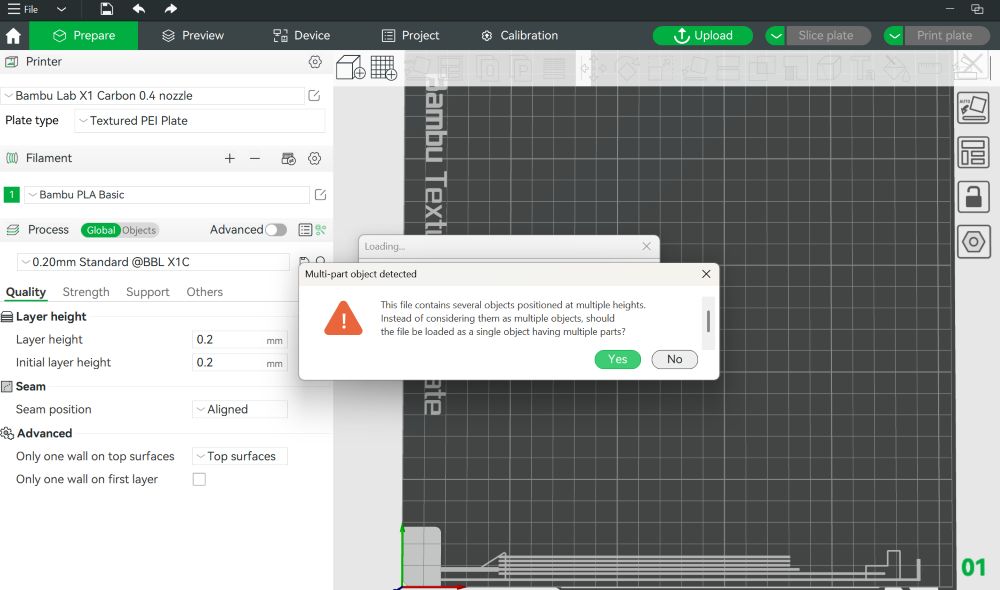Click the dialog message scrollbar
The width and height of the screenshot is (1000, 590).
click(x=708, y=321)
